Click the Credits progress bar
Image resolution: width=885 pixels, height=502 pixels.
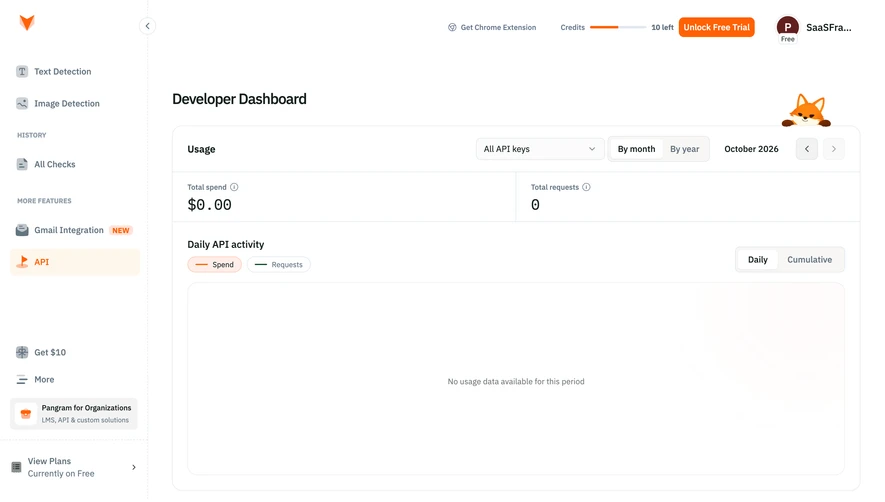[x=617, y=27]
